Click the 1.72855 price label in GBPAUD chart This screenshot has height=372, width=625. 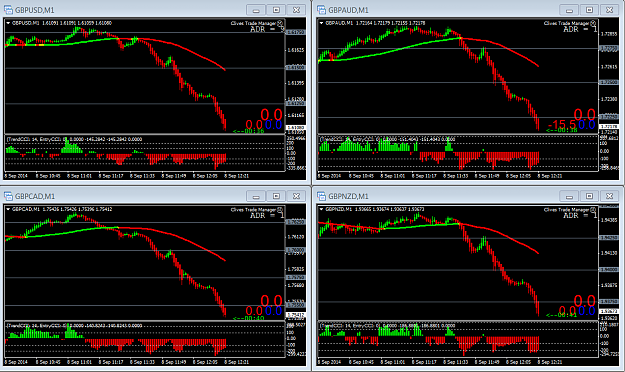pos(609,34)
